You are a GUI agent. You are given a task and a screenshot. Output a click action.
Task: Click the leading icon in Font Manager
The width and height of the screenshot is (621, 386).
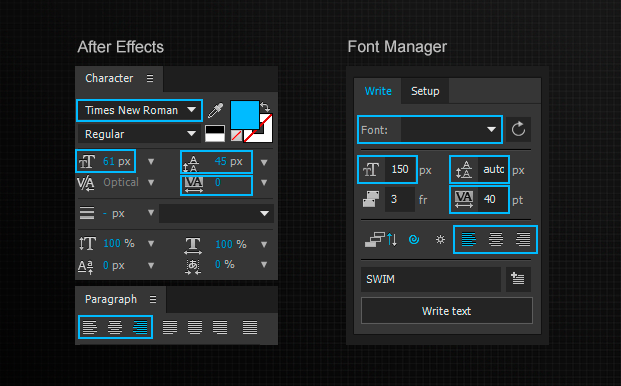click(463, 170)
